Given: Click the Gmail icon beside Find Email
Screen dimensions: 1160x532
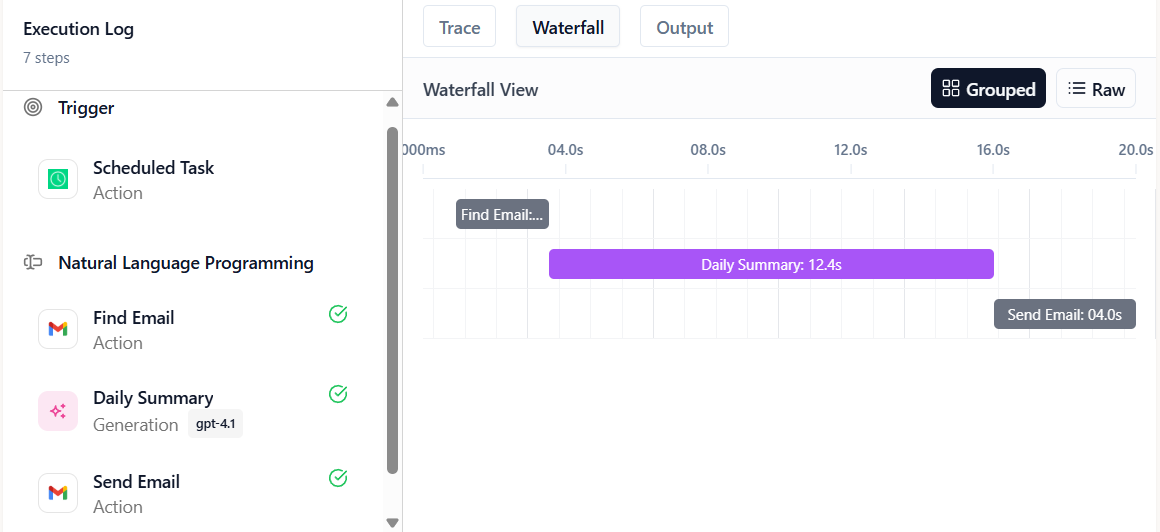Looking at the screenshot, I should [58, 329].
